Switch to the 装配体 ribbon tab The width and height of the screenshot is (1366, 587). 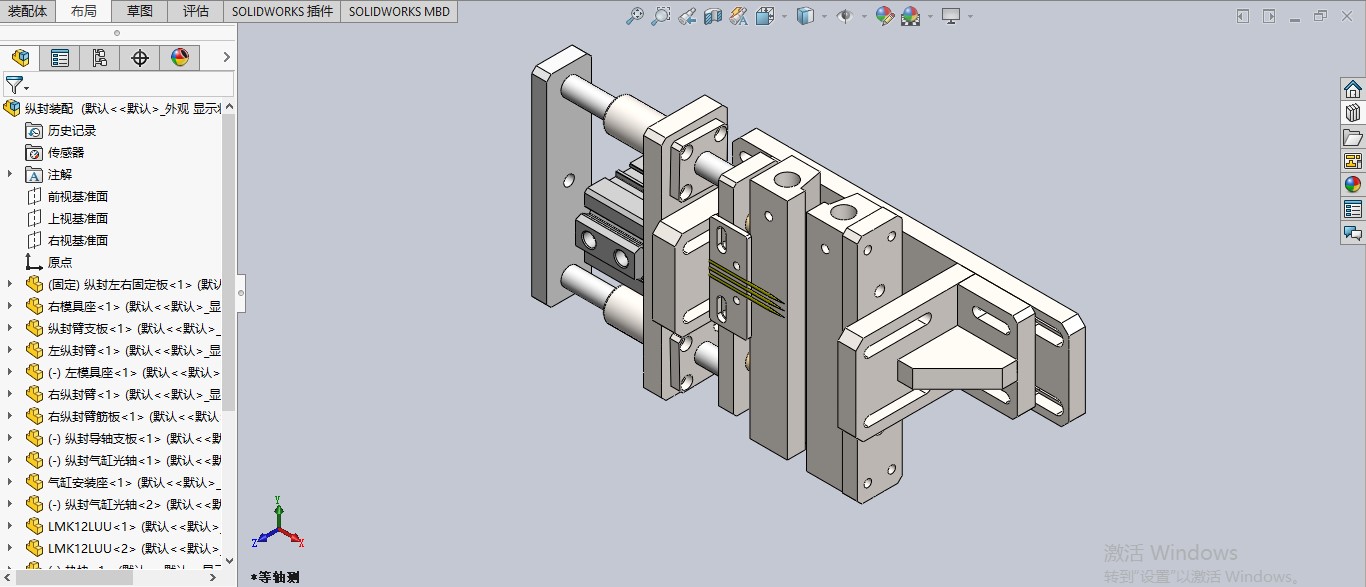(28, 11)
